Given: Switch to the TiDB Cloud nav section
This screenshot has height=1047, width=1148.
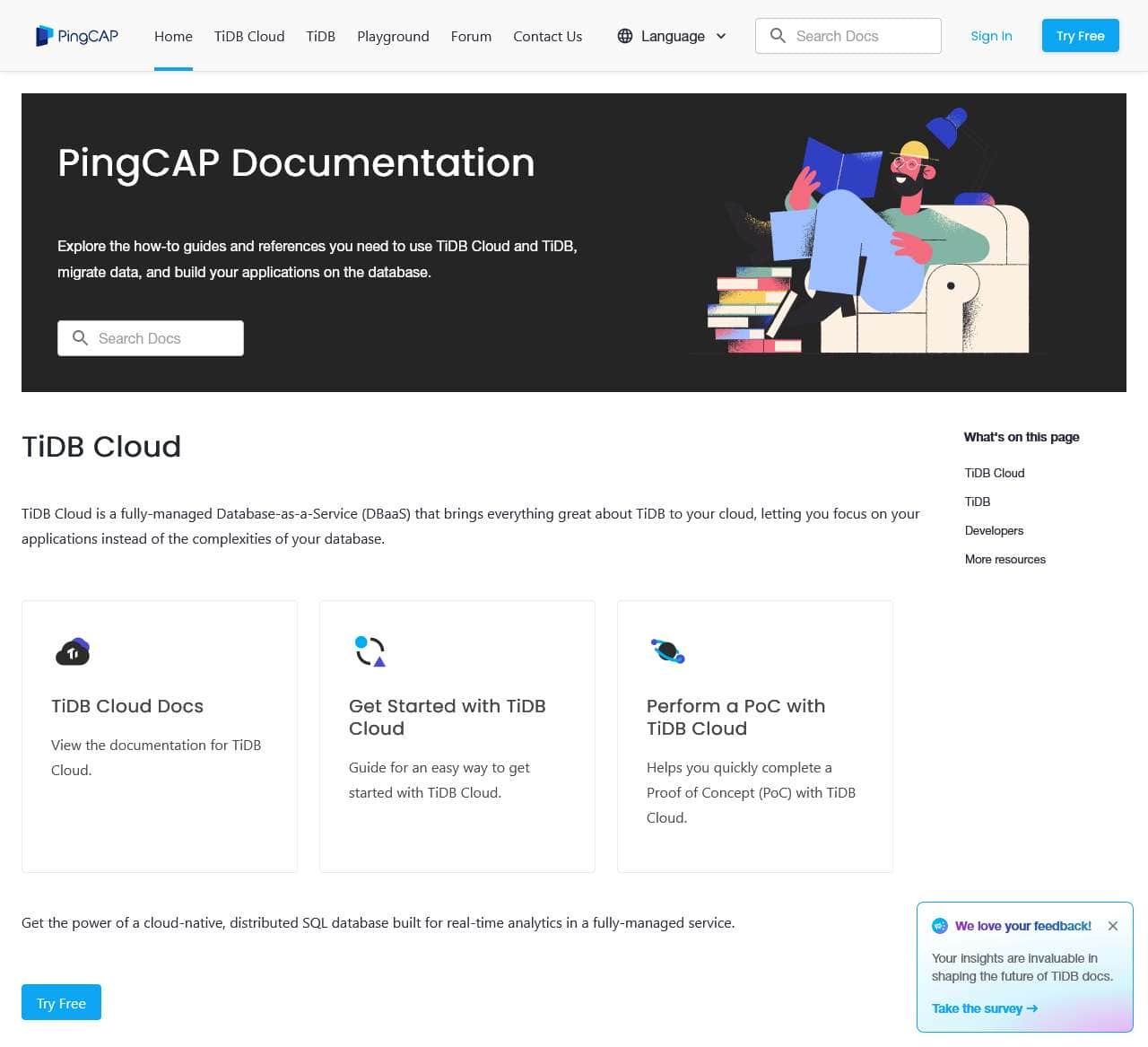Looking at the screenshot, I should point(248,36).
